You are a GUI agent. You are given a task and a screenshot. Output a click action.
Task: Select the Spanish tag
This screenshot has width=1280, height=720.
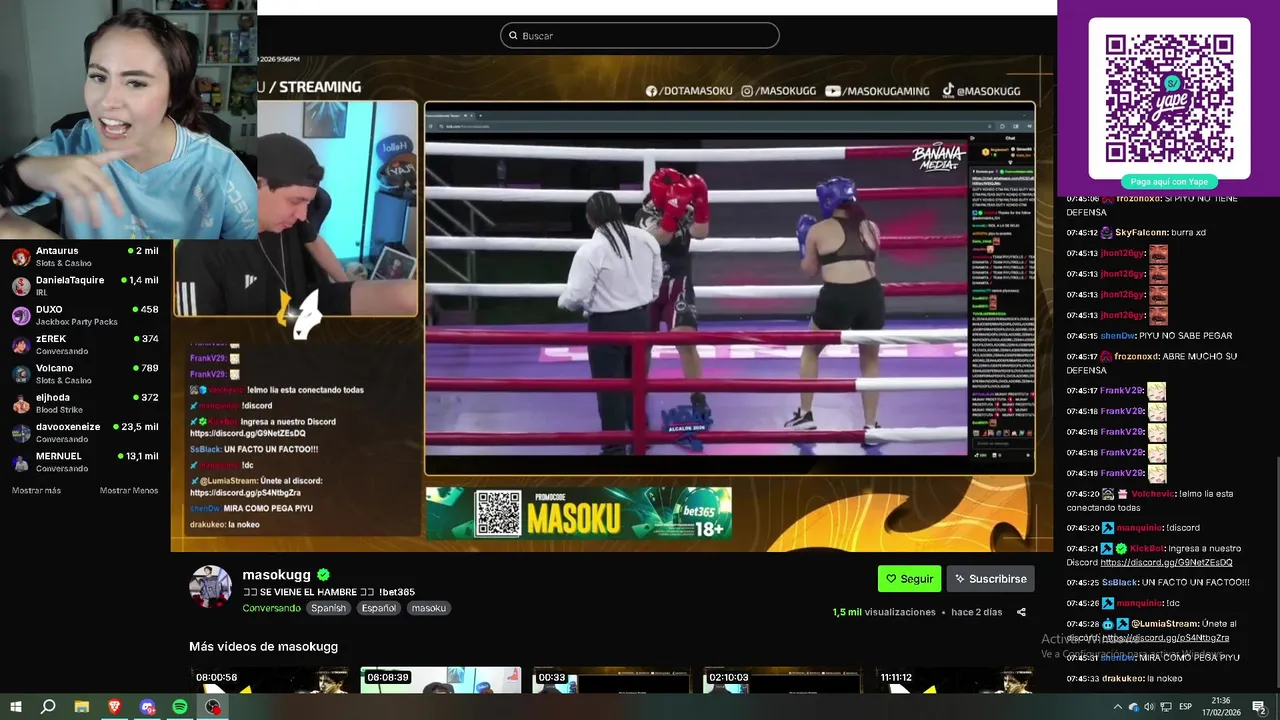pos(328,608)
